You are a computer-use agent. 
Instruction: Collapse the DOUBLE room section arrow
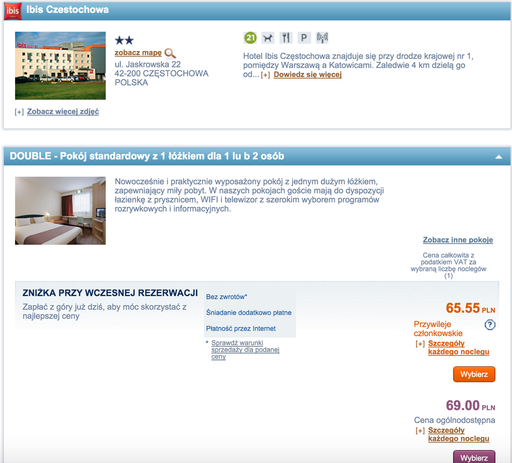(499, 157)
